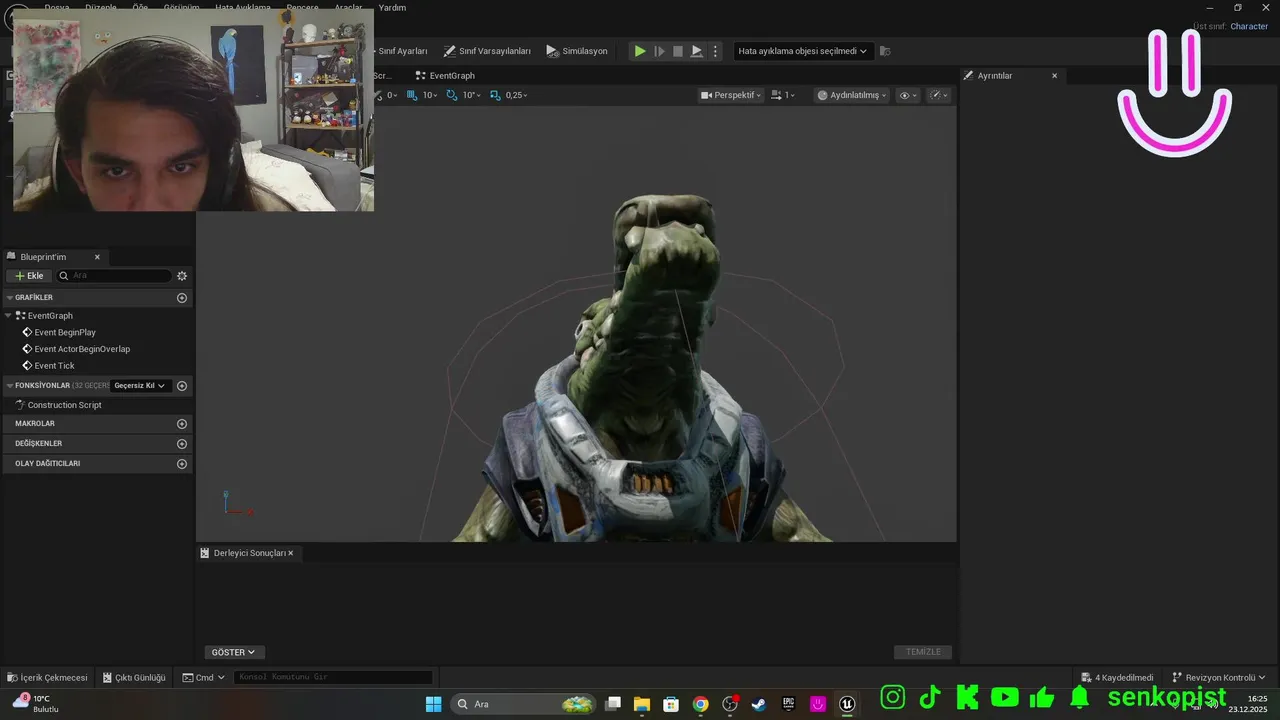Toggle rotation snap icon
Screen dimensions: 1280x720
pos(452,95)
